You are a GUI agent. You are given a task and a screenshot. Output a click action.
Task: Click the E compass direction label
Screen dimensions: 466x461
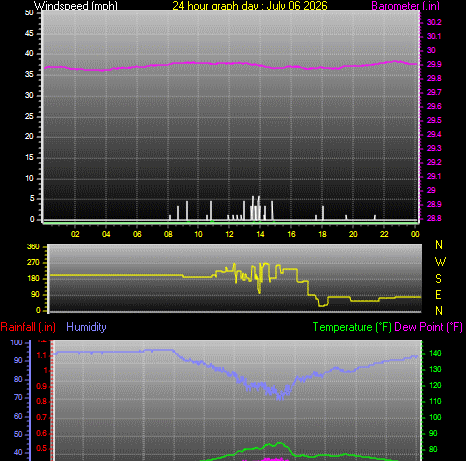[439, 295]
